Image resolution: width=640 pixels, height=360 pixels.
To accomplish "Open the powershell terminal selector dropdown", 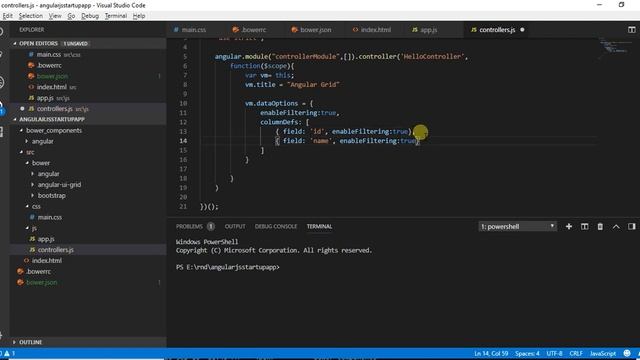I will [x=518, y=227].
